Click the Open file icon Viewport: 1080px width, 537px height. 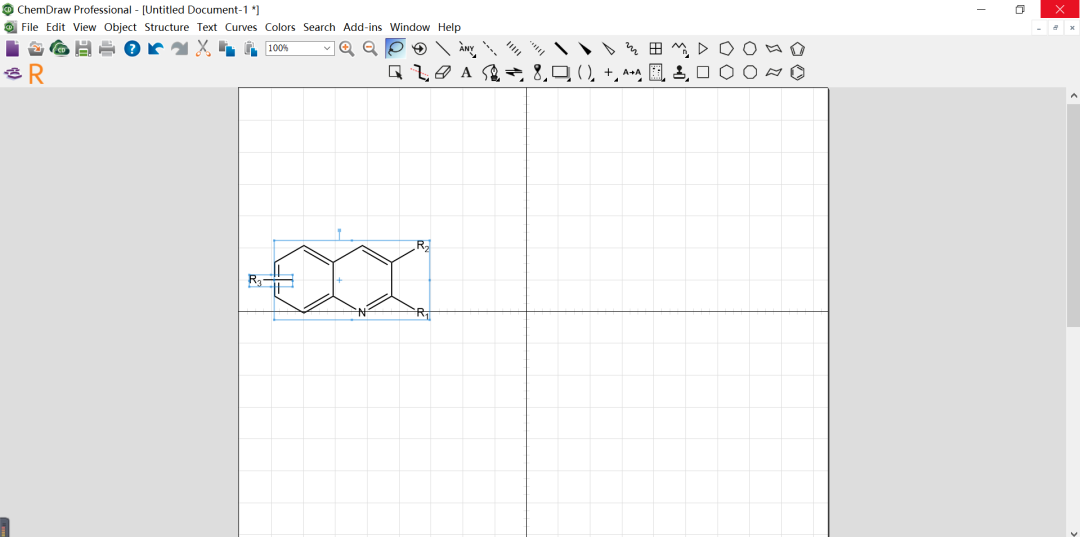point(36,48)
